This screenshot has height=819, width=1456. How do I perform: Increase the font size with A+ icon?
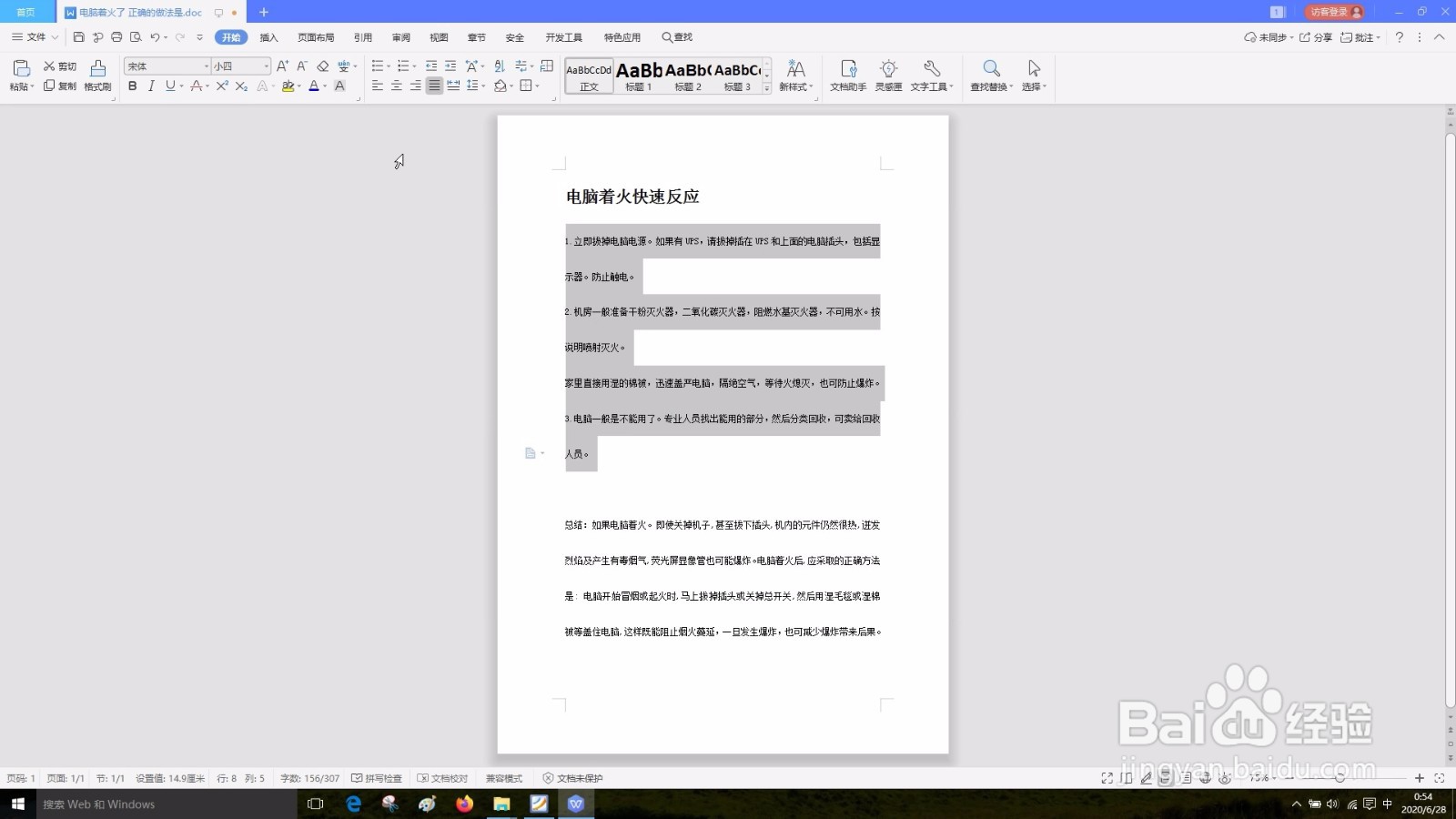(x=282, y=66)
